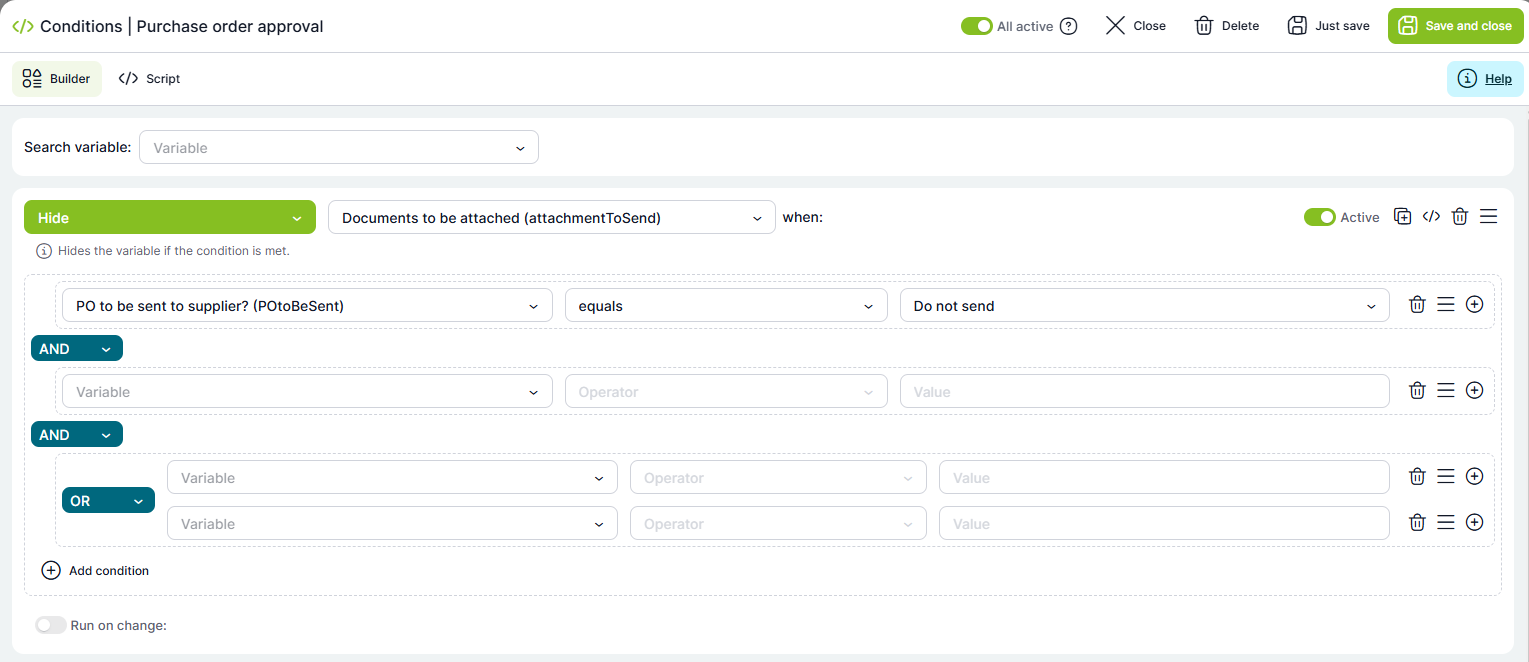Viewport: 1529px width, 662px height.
Task: Open the drag handle on the second condition row
Action: tap(1445, 391)
